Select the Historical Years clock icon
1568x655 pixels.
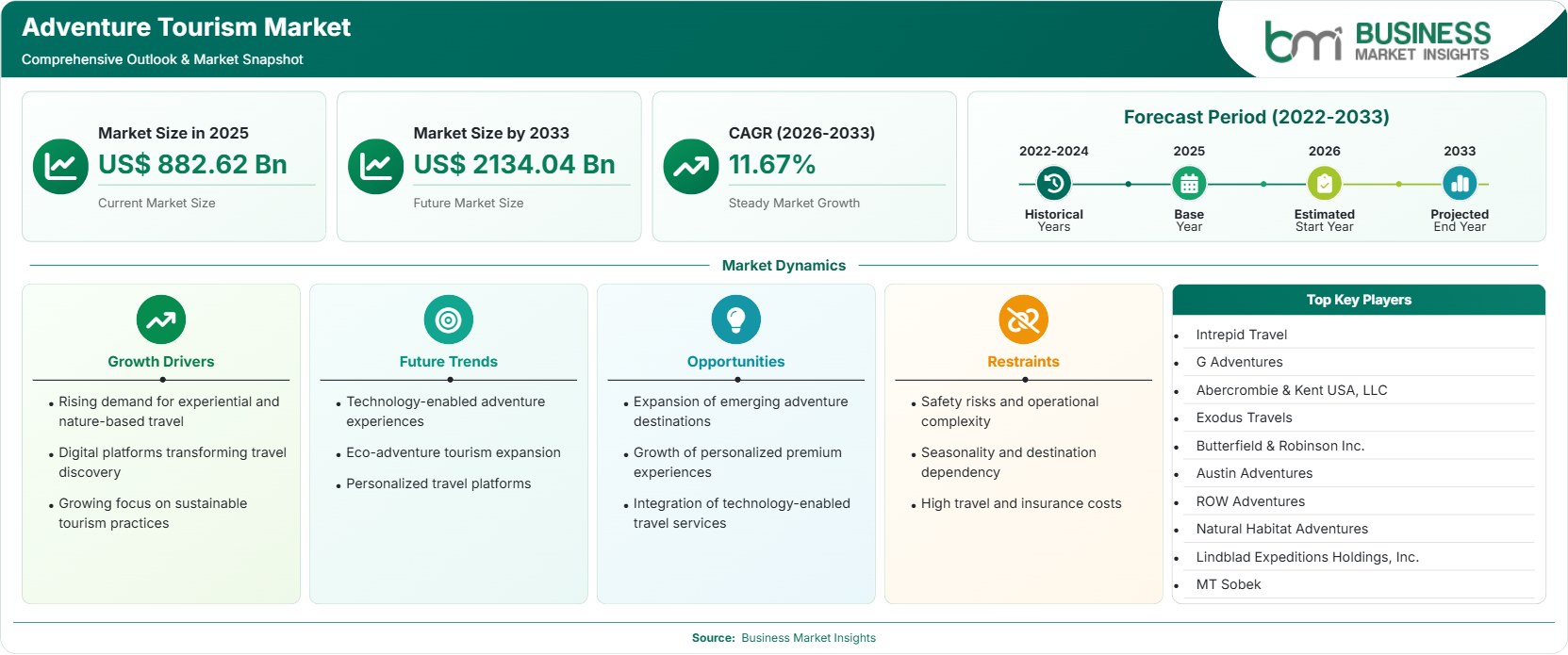(1054, 184)
